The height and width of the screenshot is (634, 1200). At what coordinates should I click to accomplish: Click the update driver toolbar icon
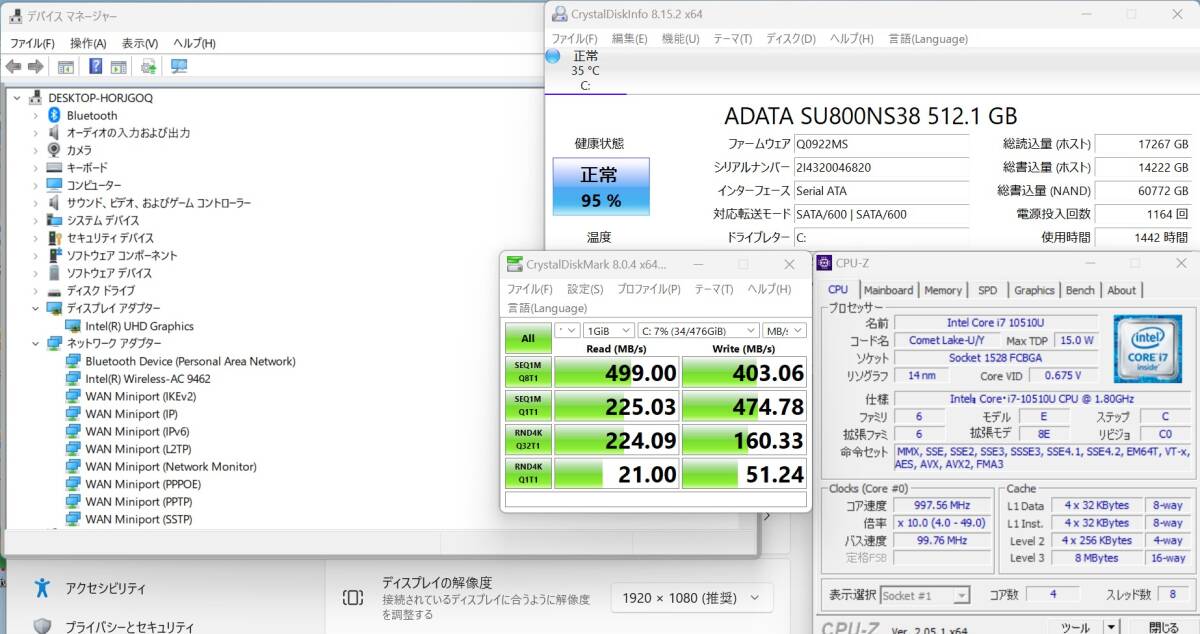point(148,67)
